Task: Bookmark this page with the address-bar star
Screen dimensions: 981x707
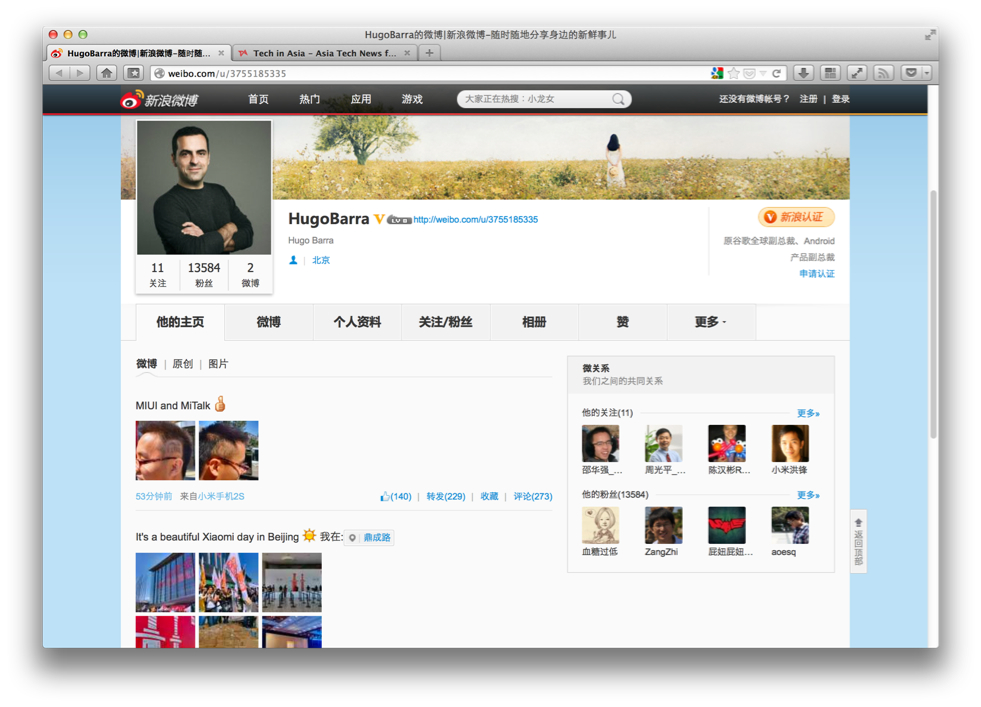Action: pyautogui.click(x=734, y=73)
